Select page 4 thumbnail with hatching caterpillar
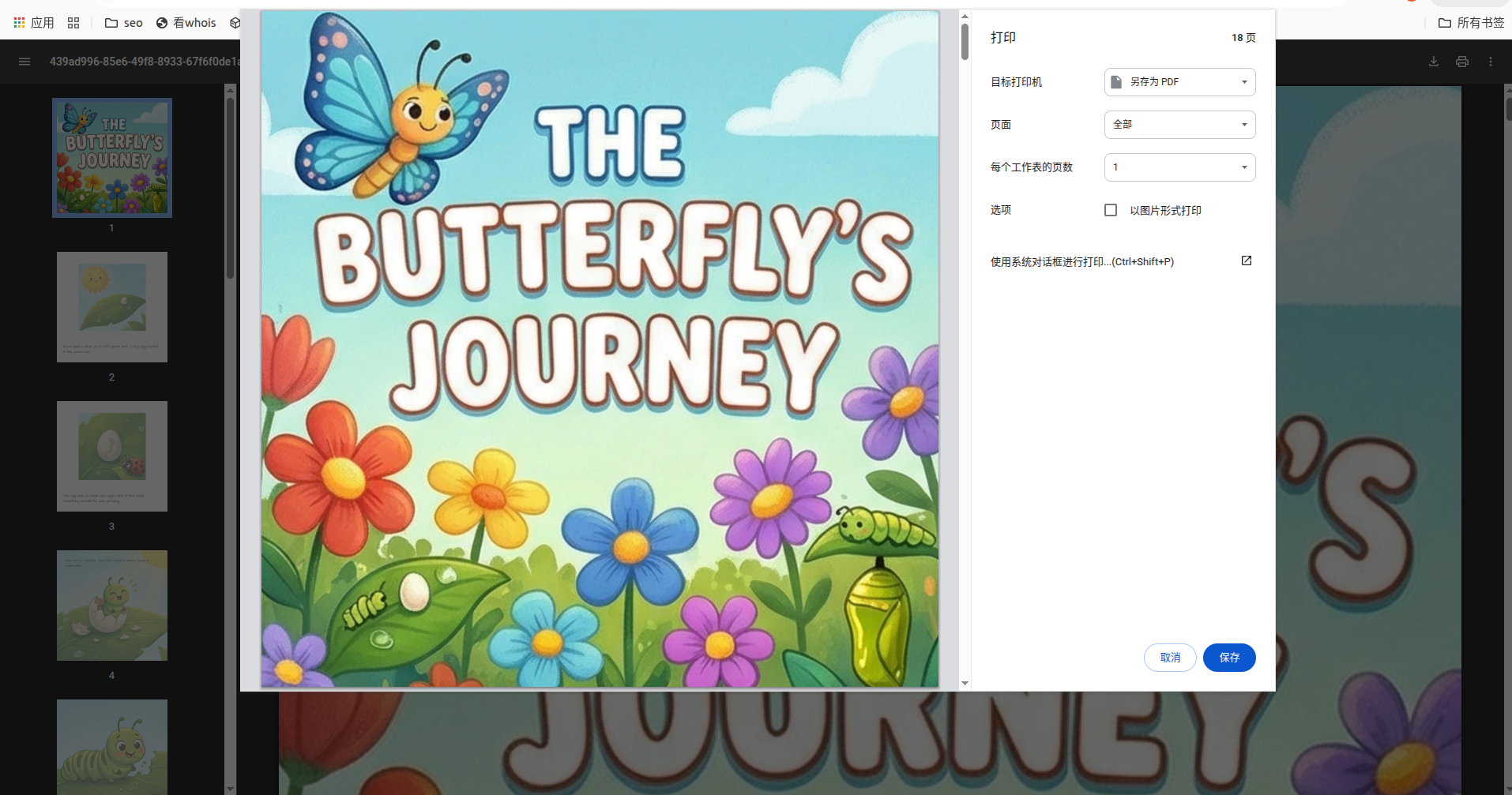 point(112,606)
